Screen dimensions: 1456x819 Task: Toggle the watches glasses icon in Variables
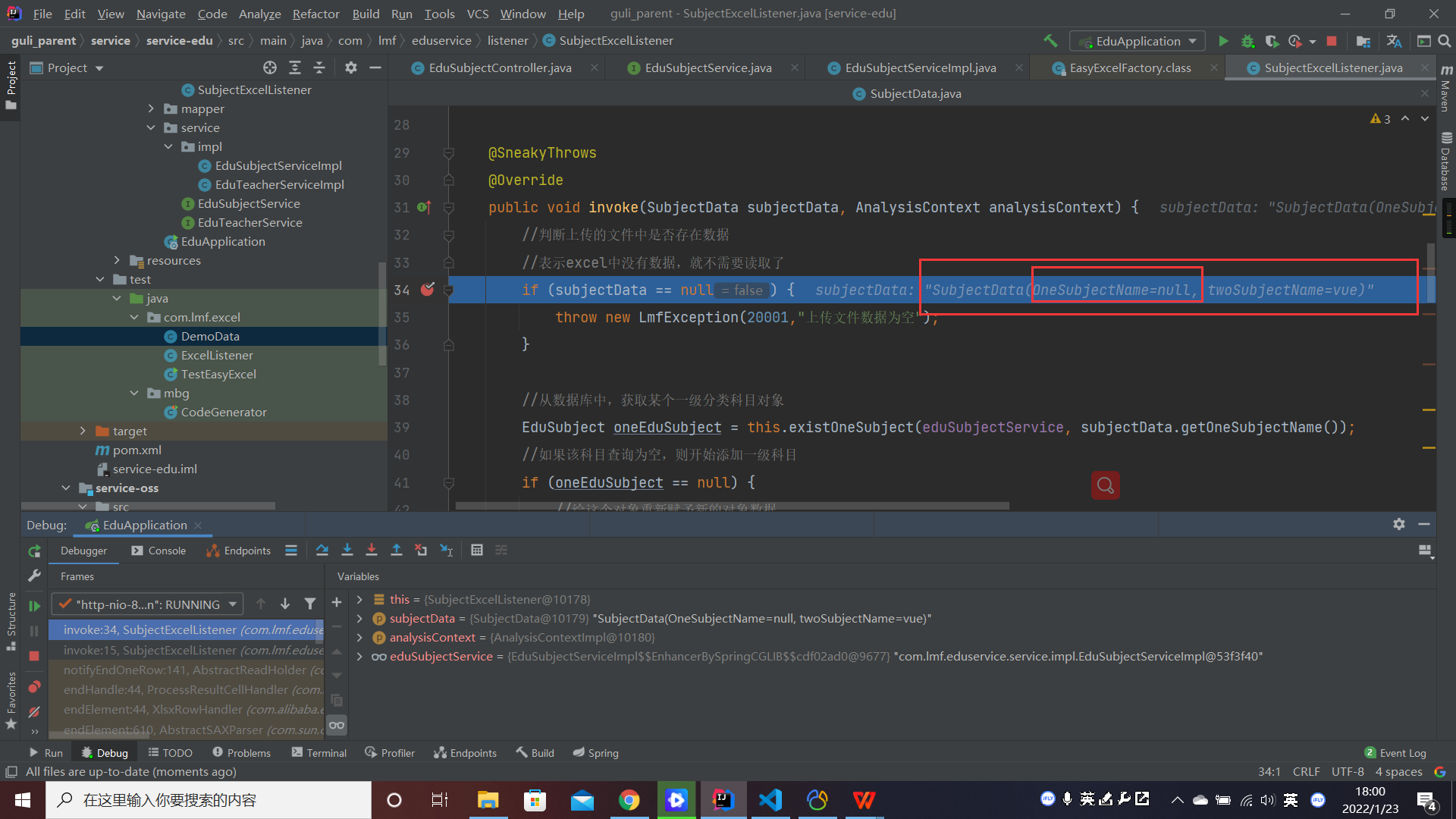pos(337,725)
